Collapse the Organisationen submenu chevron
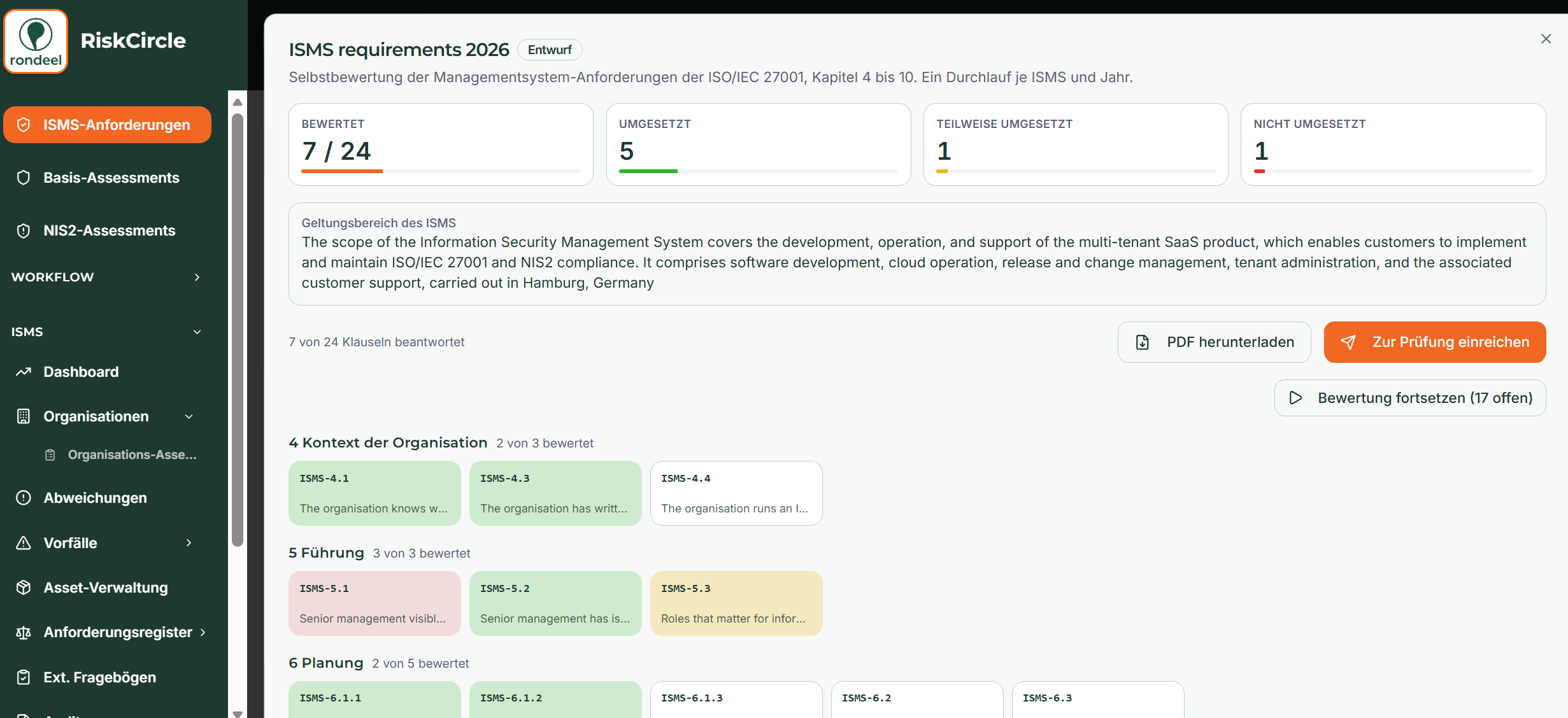 tap(189, 416)
